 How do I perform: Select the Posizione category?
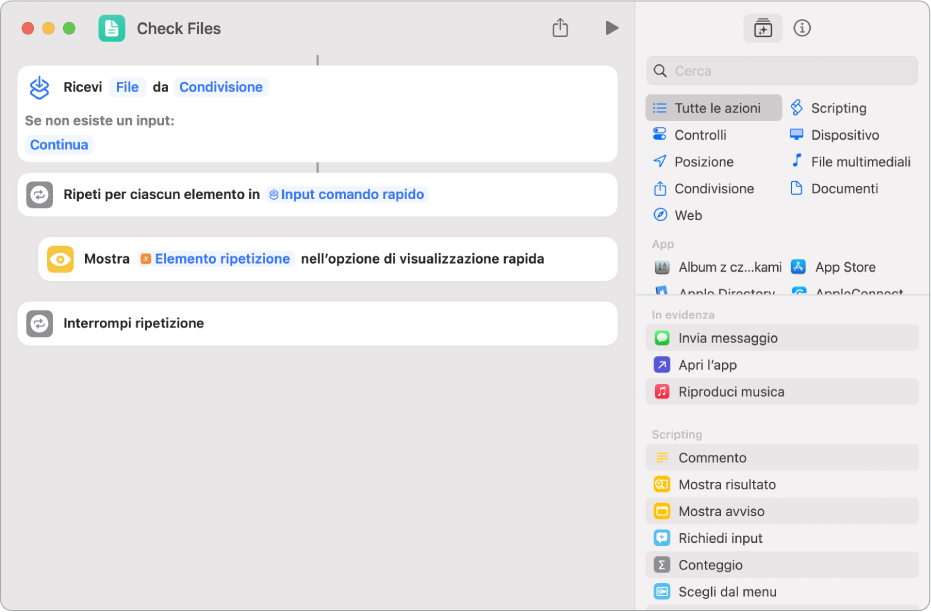(x=693, y=161)
